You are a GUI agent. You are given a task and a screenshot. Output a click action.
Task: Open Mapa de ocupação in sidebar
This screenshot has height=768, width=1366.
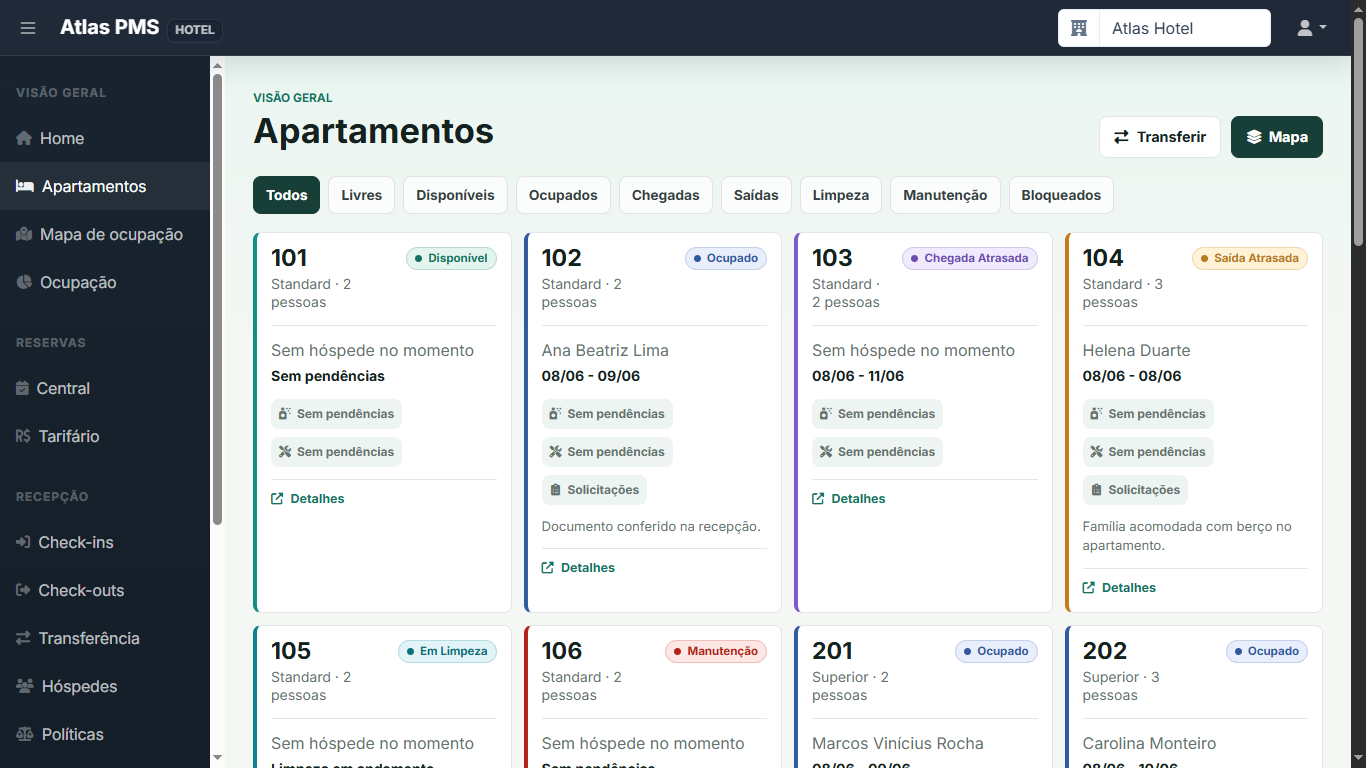(105, 234)
